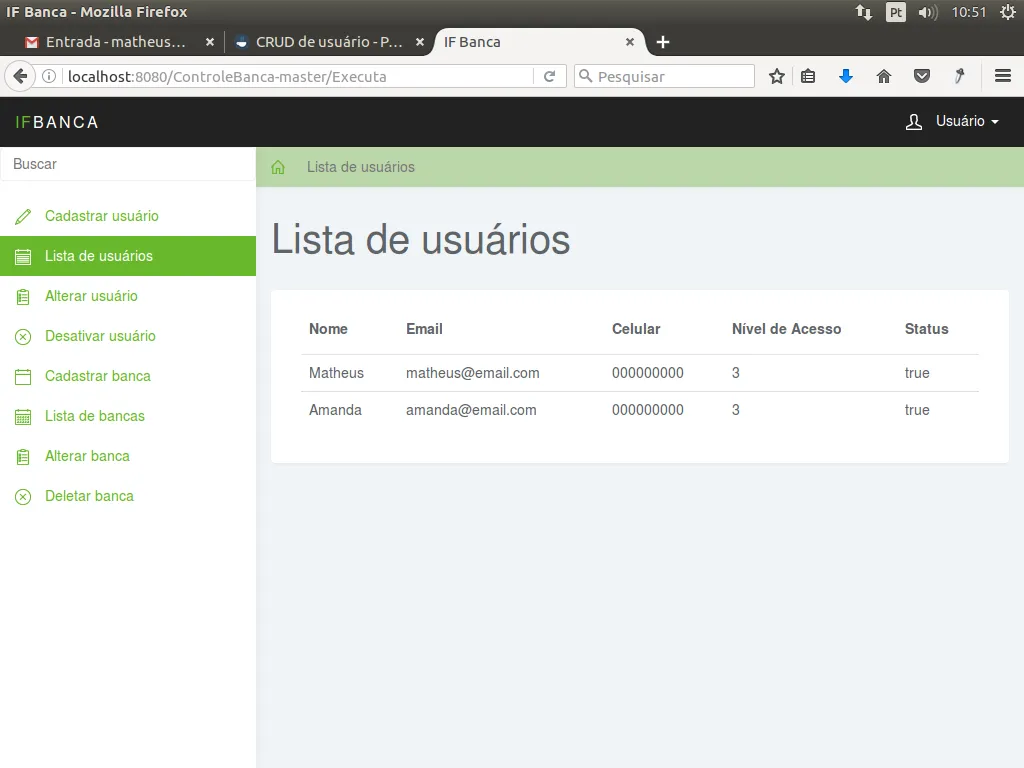Open the sound volume indicator
1024x768 pixels.
coord(927,12)
